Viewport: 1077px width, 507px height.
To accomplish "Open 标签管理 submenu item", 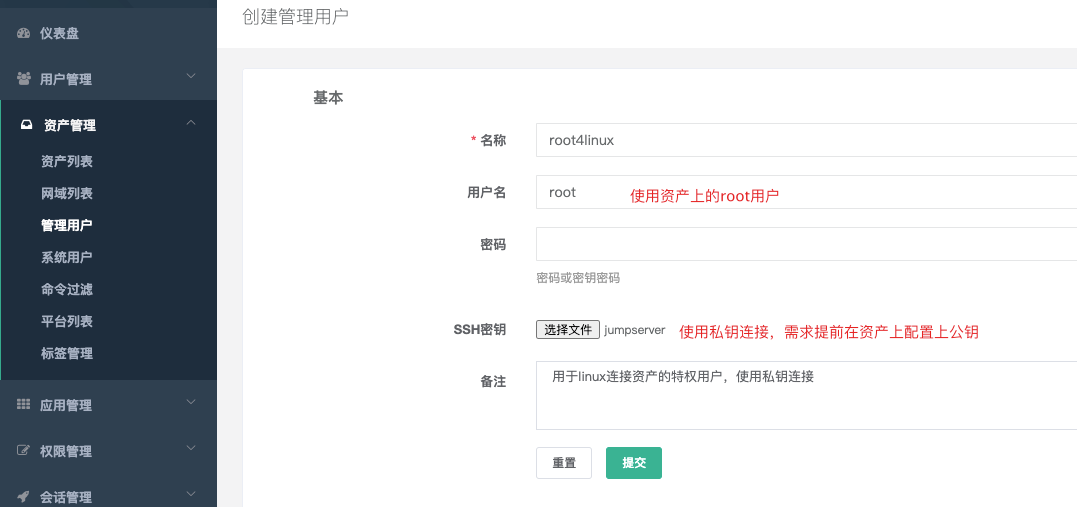I will click(67, 353).
